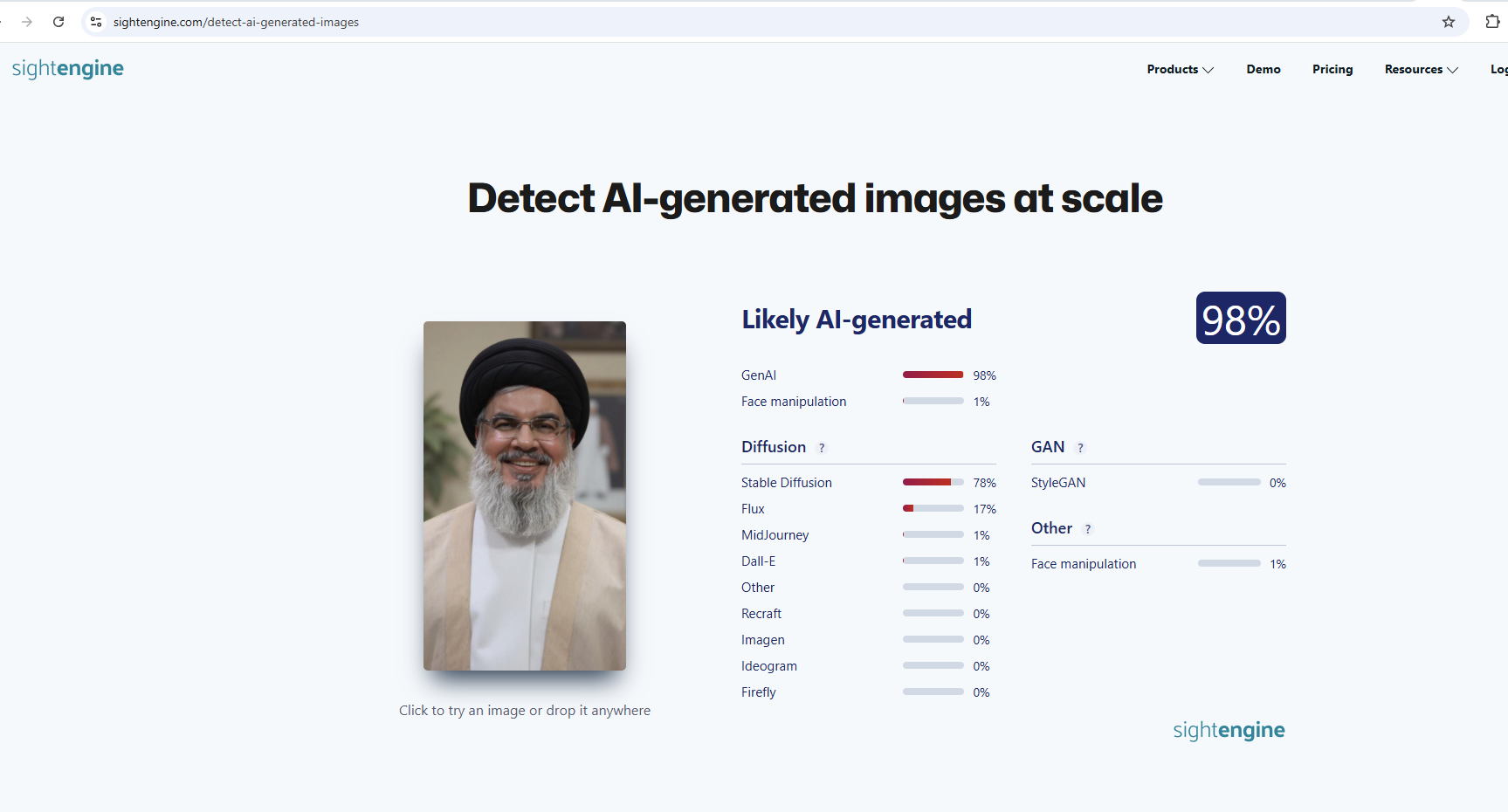
Task: Click the Other section help question mark
Action: (1088, 529)
